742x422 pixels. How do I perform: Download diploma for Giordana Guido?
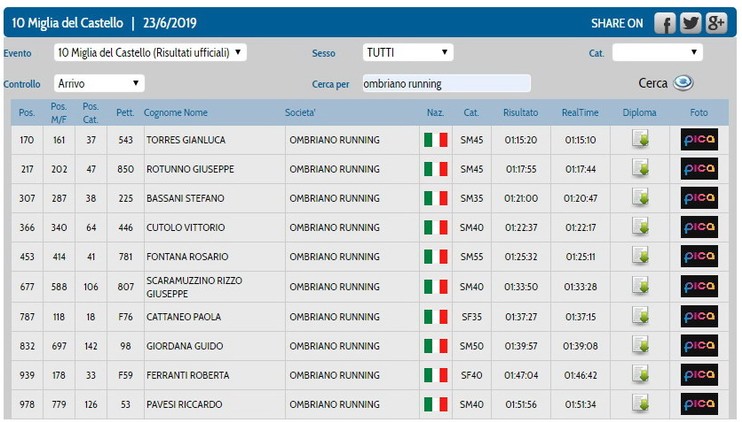pyautogui.click(x=640, y=345)
